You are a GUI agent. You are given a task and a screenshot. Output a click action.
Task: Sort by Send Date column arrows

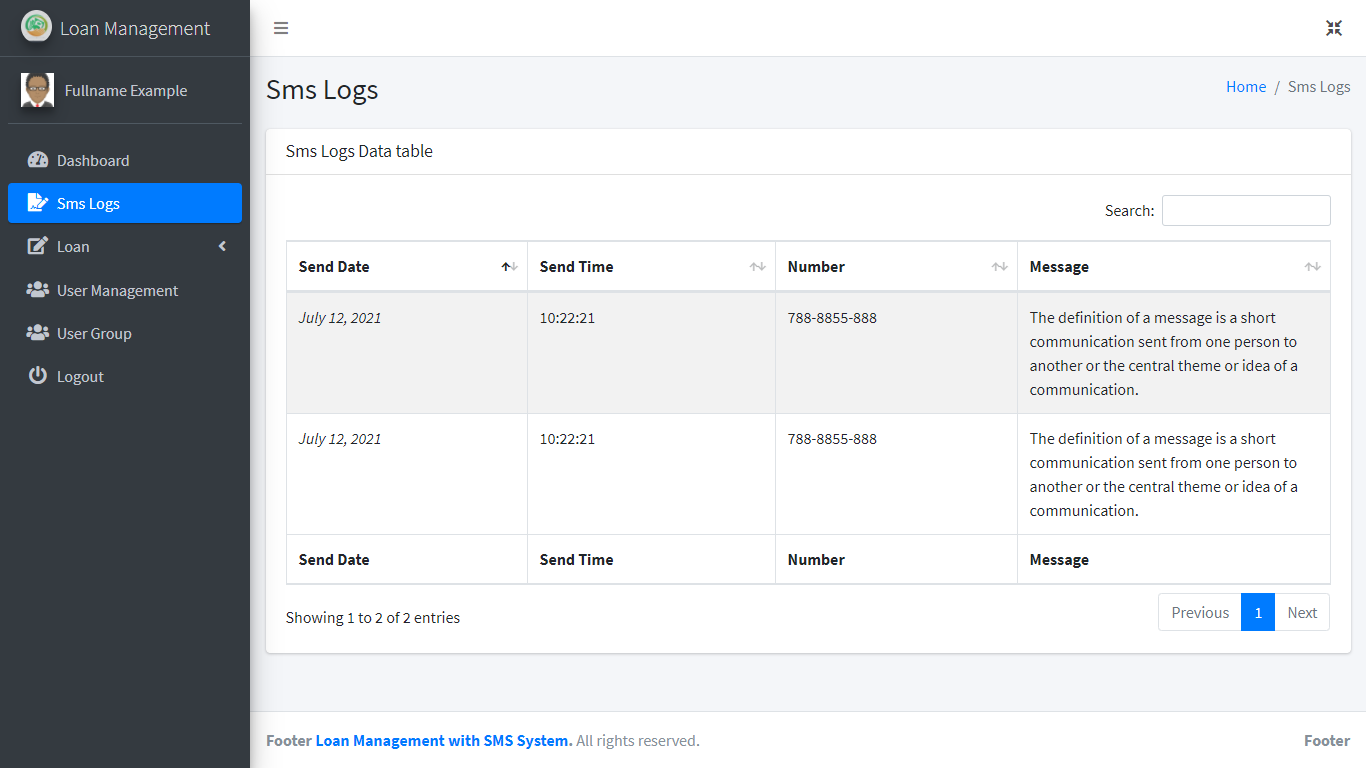509,267
